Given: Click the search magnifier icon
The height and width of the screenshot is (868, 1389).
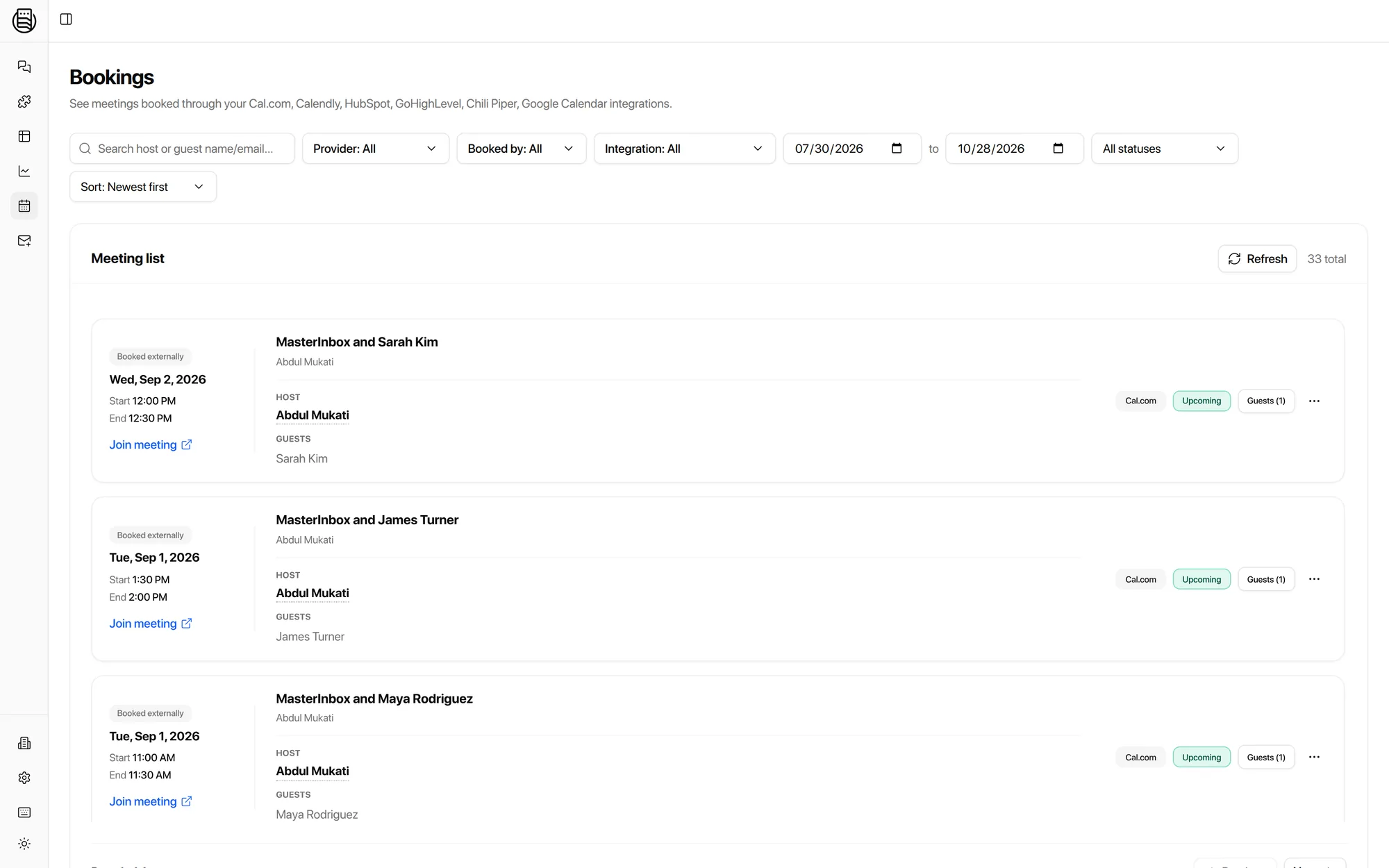Looking at the screenshot, I should point(85,149).
